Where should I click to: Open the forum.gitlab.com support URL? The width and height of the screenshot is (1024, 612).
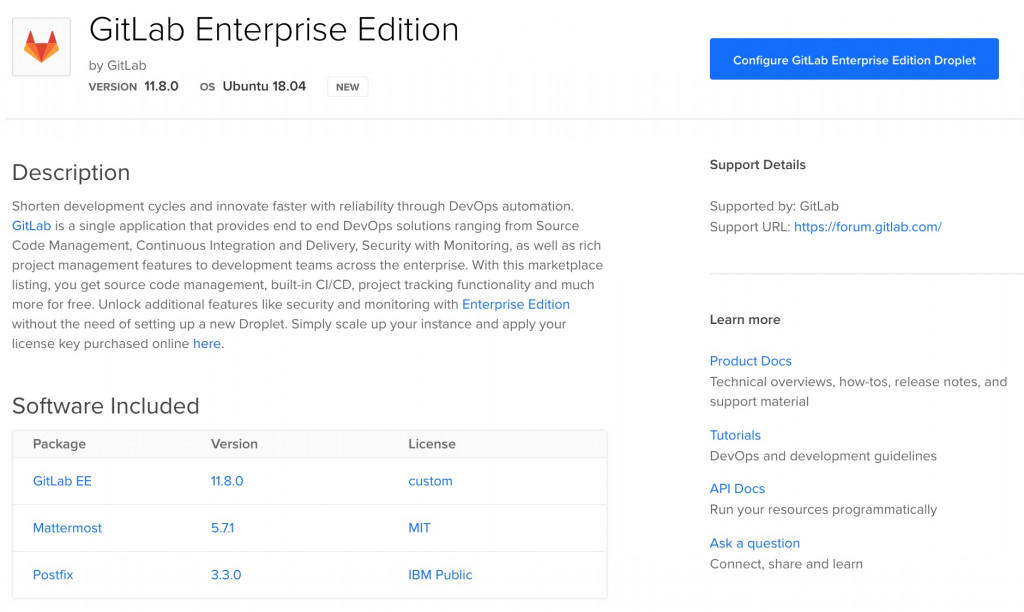pyautogui.click(x=867, y=227)
